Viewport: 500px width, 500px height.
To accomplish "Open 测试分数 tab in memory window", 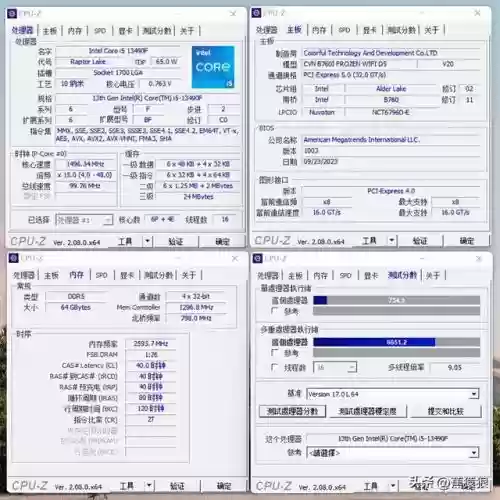I will click(158, 275).
